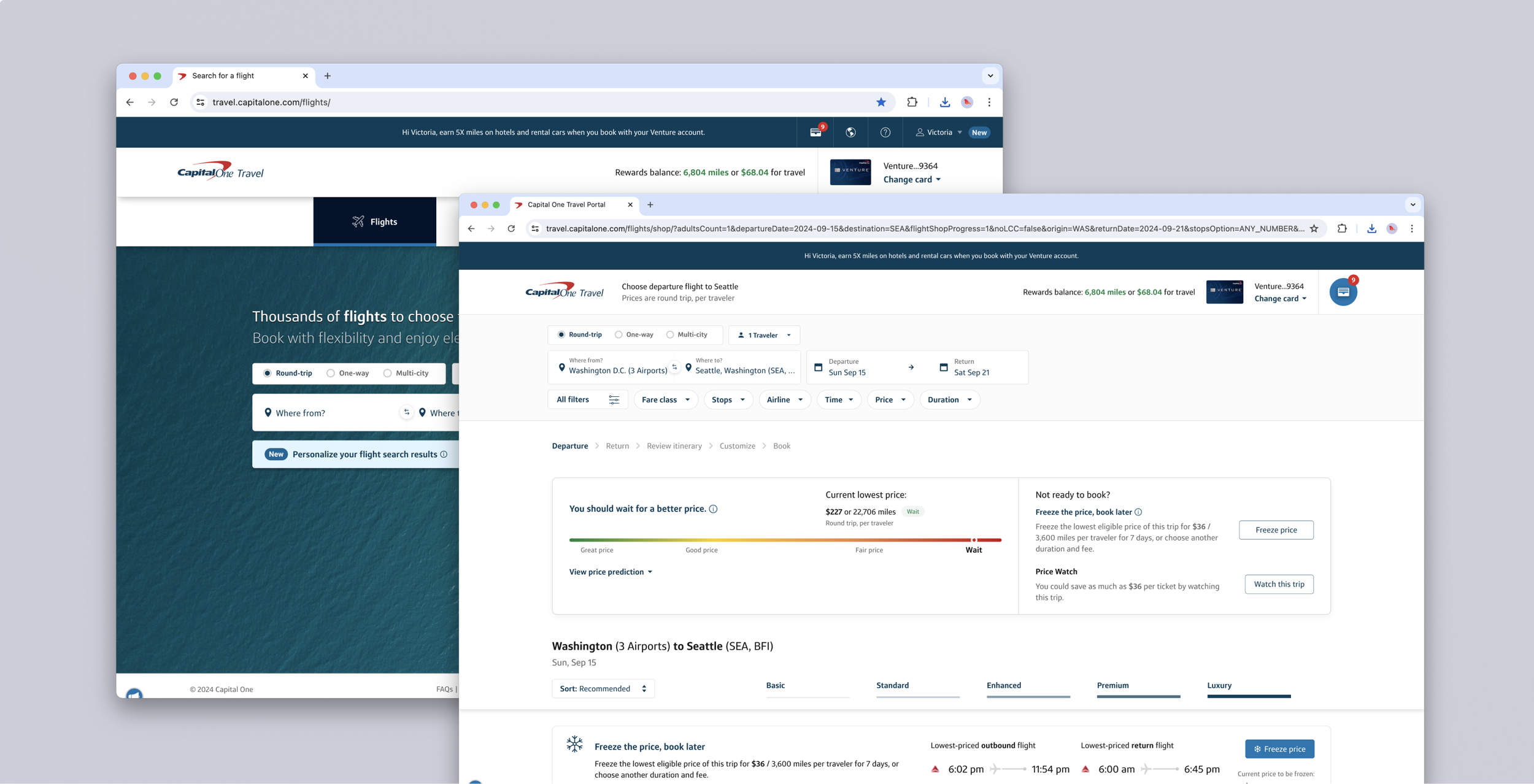Click the info icon beside wait for better price
The width and height of the screenshot is (1534, 784).
(x=713, y=509)
